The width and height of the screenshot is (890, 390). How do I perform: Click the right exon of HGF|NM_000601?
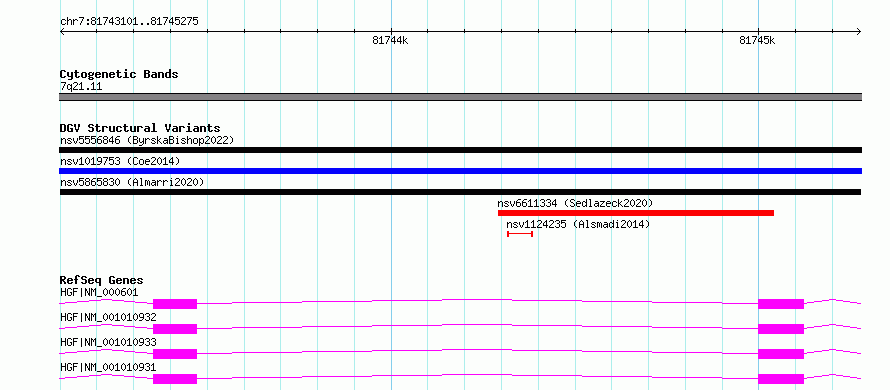point(781,304)
